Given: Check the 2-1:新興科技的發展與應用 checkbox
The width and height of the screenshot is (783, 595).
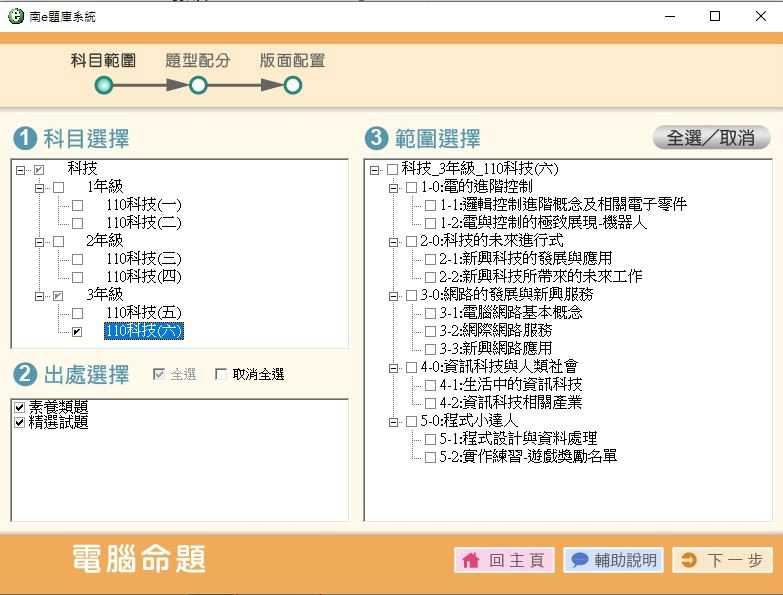Looking at the screenshot, I should [430, 259].
